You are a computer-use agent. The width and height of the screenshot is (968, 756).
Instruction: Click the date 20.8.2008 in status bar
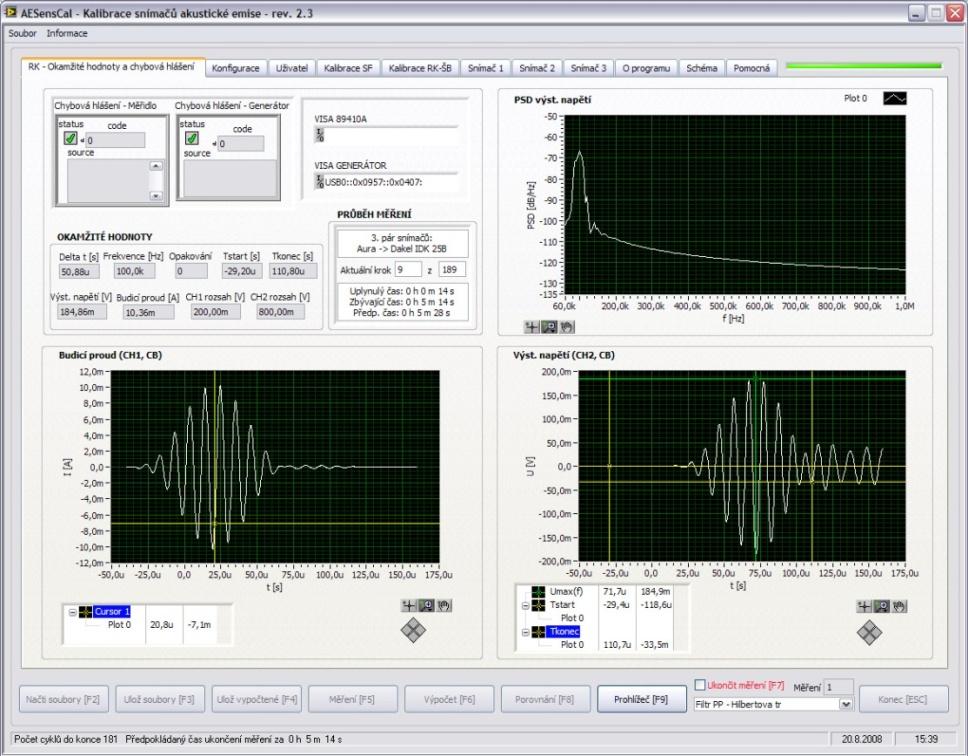(x=861, y=739)
